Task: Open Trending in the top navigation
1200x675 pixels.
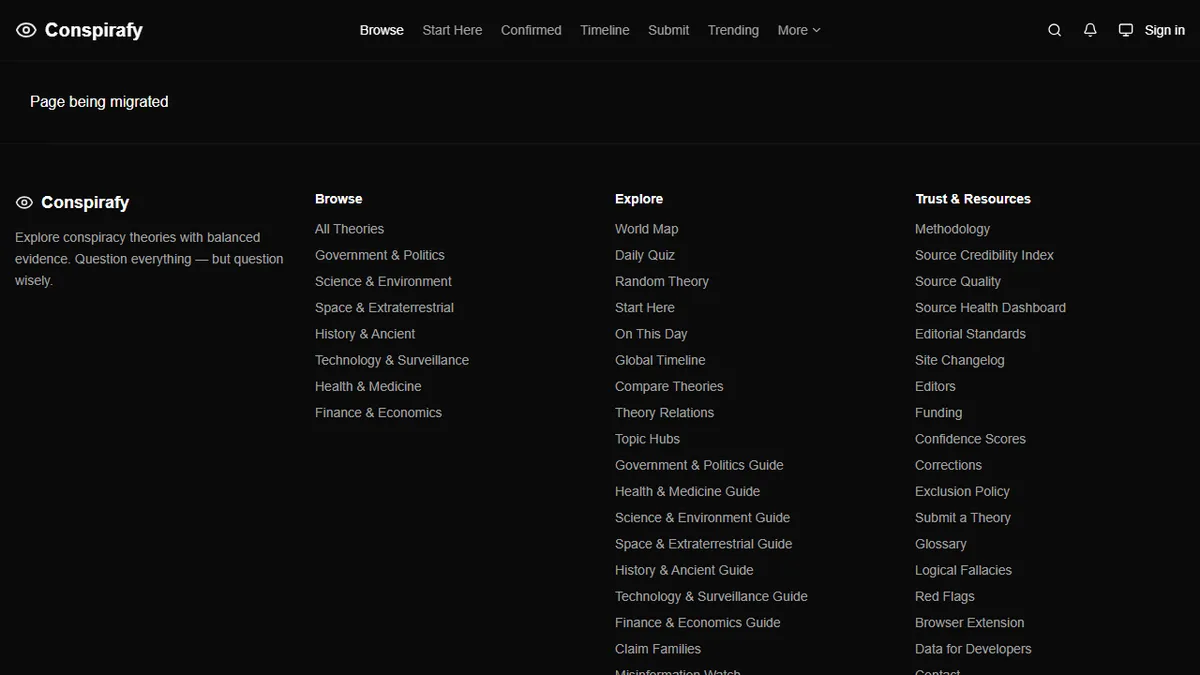Action: (733, 30)
